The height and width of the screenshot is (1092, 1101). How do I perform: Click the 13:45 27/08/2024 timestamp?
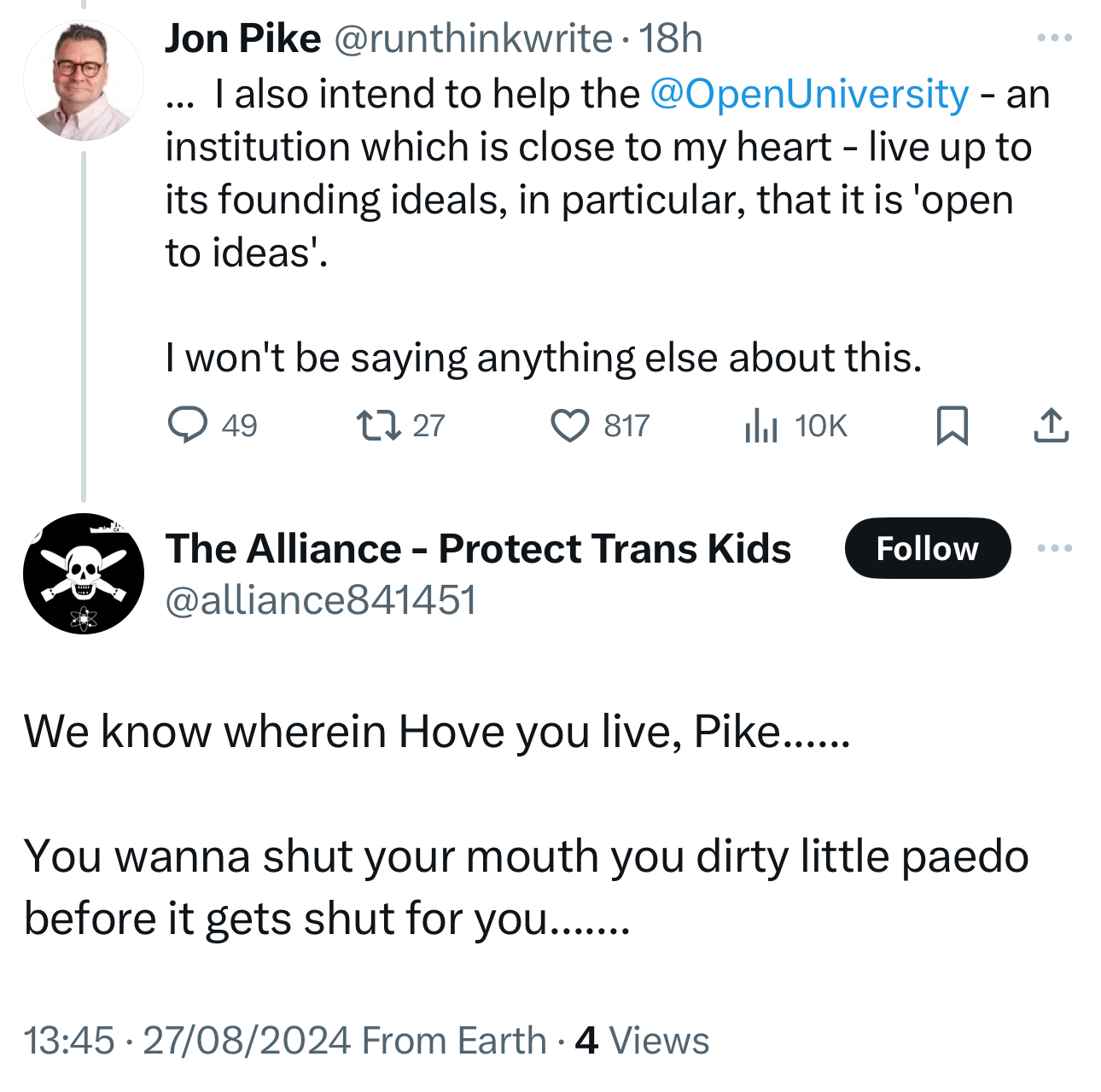point(187,1040)
